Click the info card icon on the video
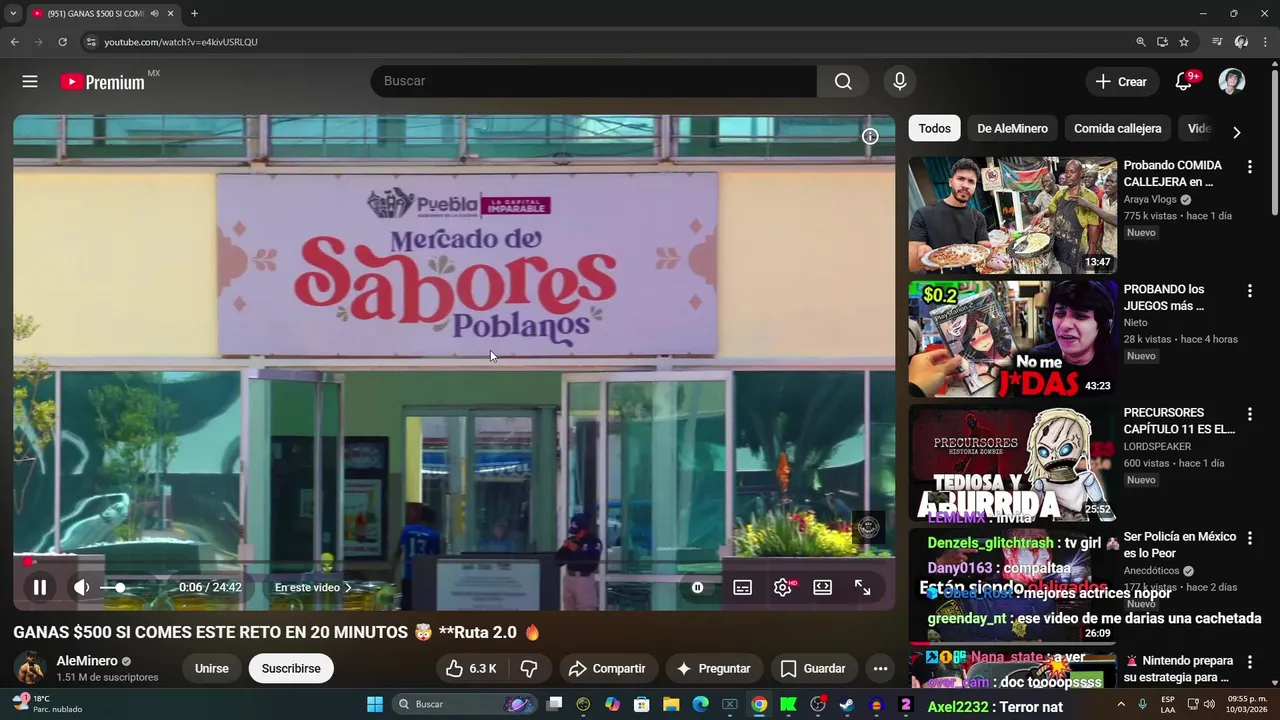This screenshot has width=1280, height=720. [x=870, y=137]
